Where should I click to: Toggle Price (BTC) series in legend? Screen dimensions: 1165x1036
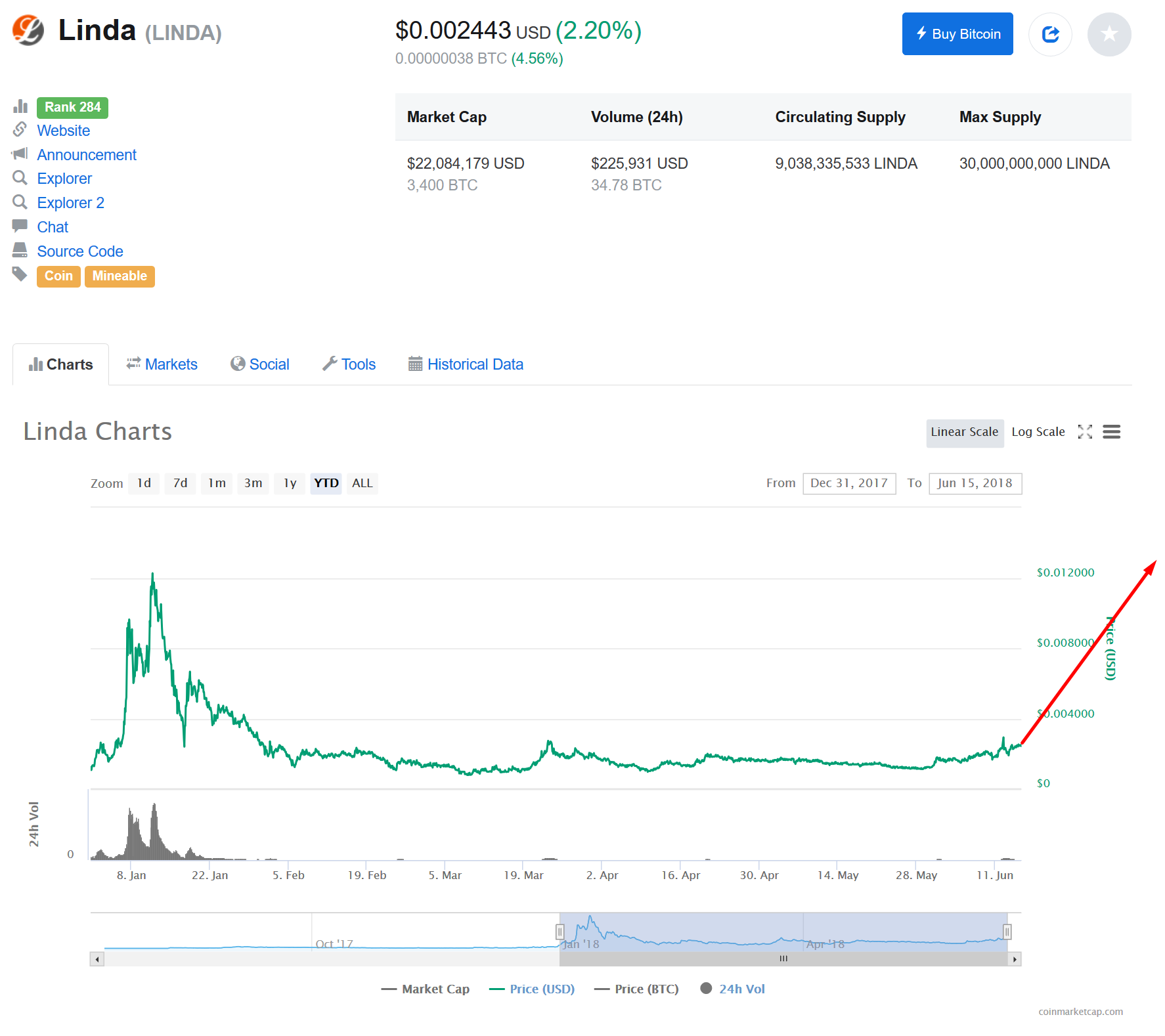click(636, 989)
